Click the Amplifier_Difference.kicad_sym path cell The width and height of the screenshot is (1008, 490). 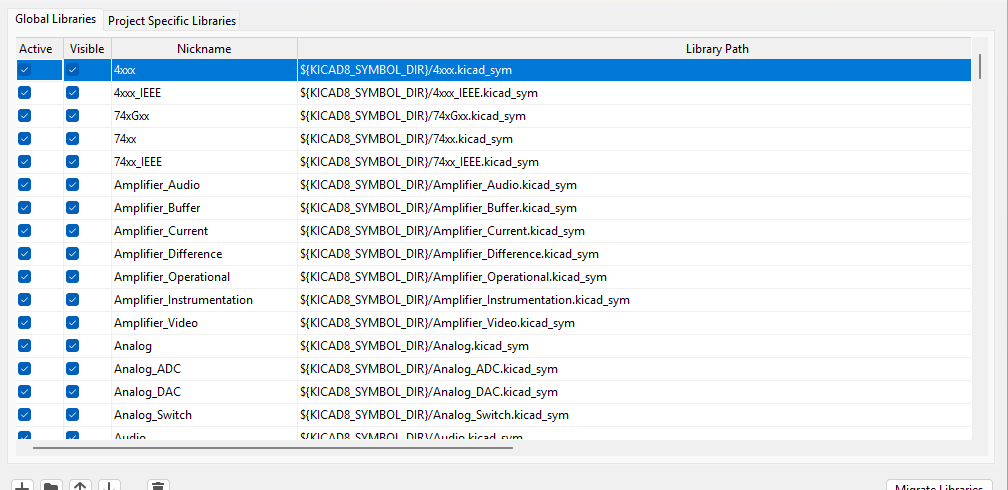(634, 254)
